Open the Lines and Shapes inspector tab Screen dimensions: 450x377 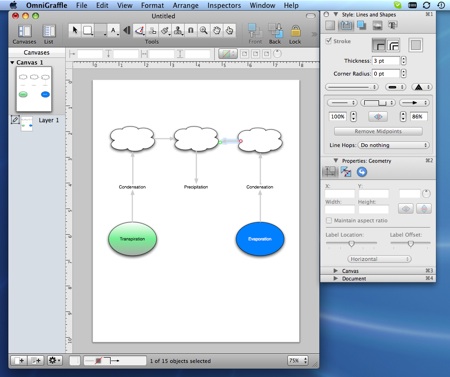[x=346, y=25]
